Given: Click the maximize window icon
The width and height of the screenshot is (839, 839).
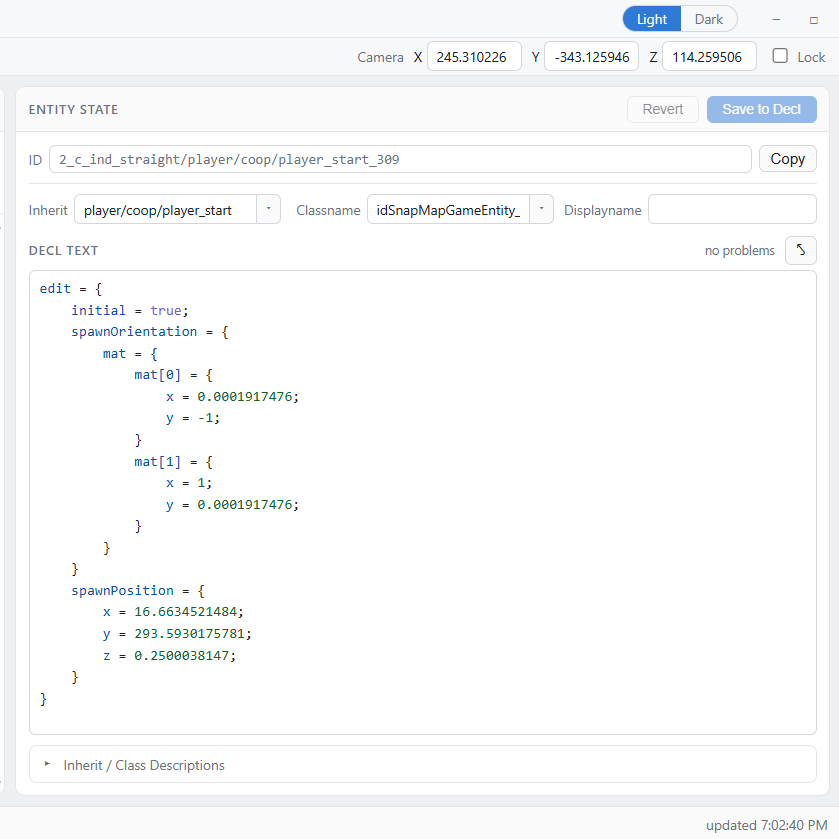Looking at the screenshot, I should [x=813, y=20].
